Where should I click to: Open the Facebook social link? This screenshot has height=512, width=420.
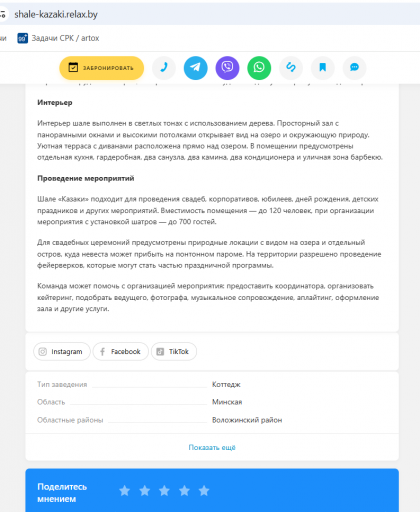point(120,351)
